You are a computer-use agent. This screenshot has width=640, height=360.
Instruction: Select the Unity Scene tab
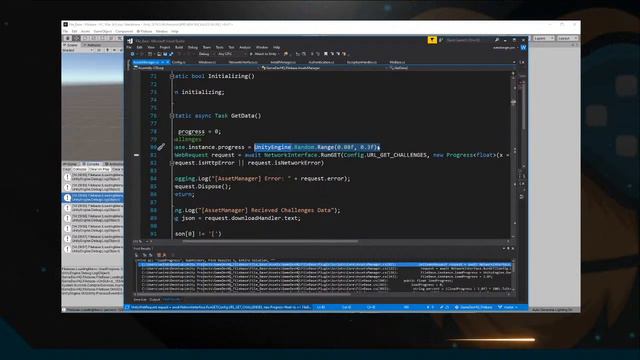point(72,45)
